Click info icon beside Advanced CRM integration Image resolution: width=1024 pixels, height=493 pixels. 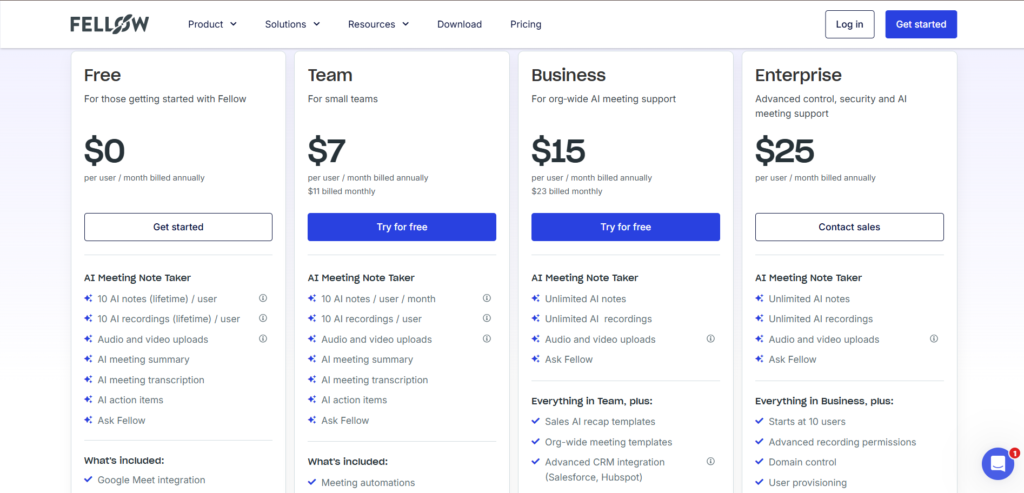click(x=711, y=462)
